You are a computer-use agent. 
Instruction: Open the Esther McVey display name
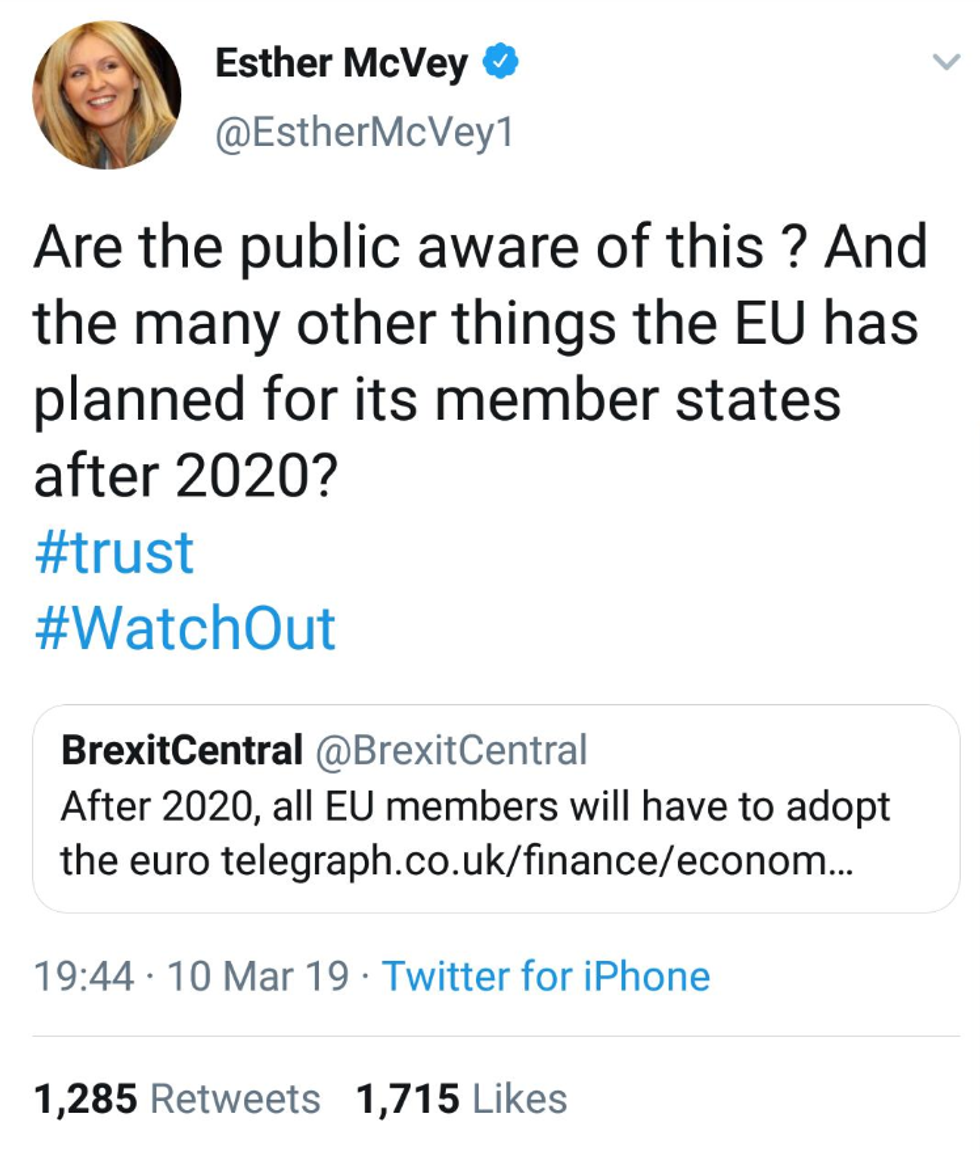[x=341, y=65]
